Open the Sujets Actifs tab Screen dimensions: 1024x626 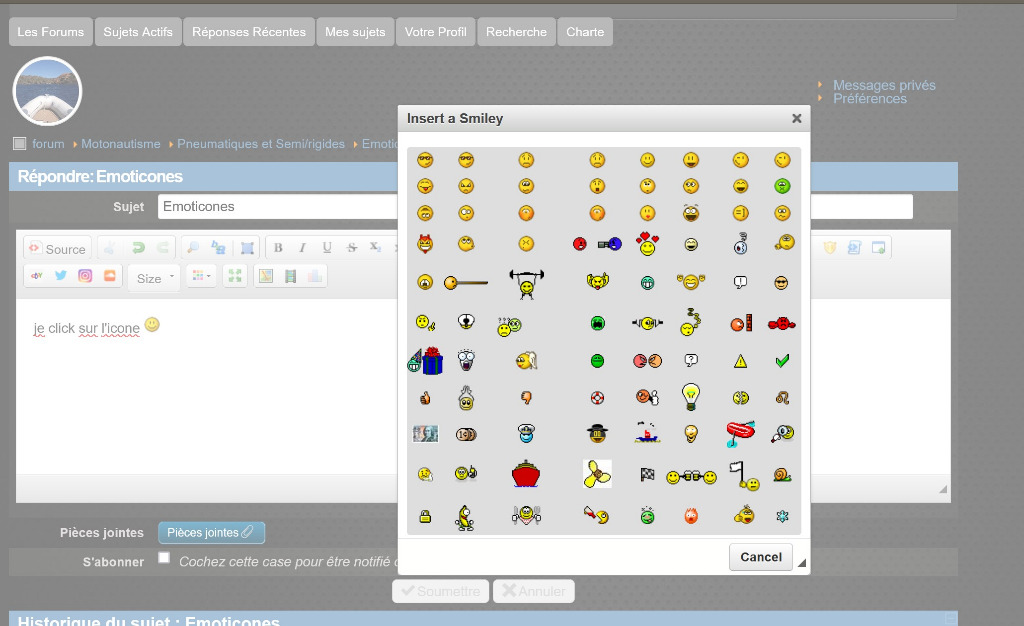coord(138,32)
